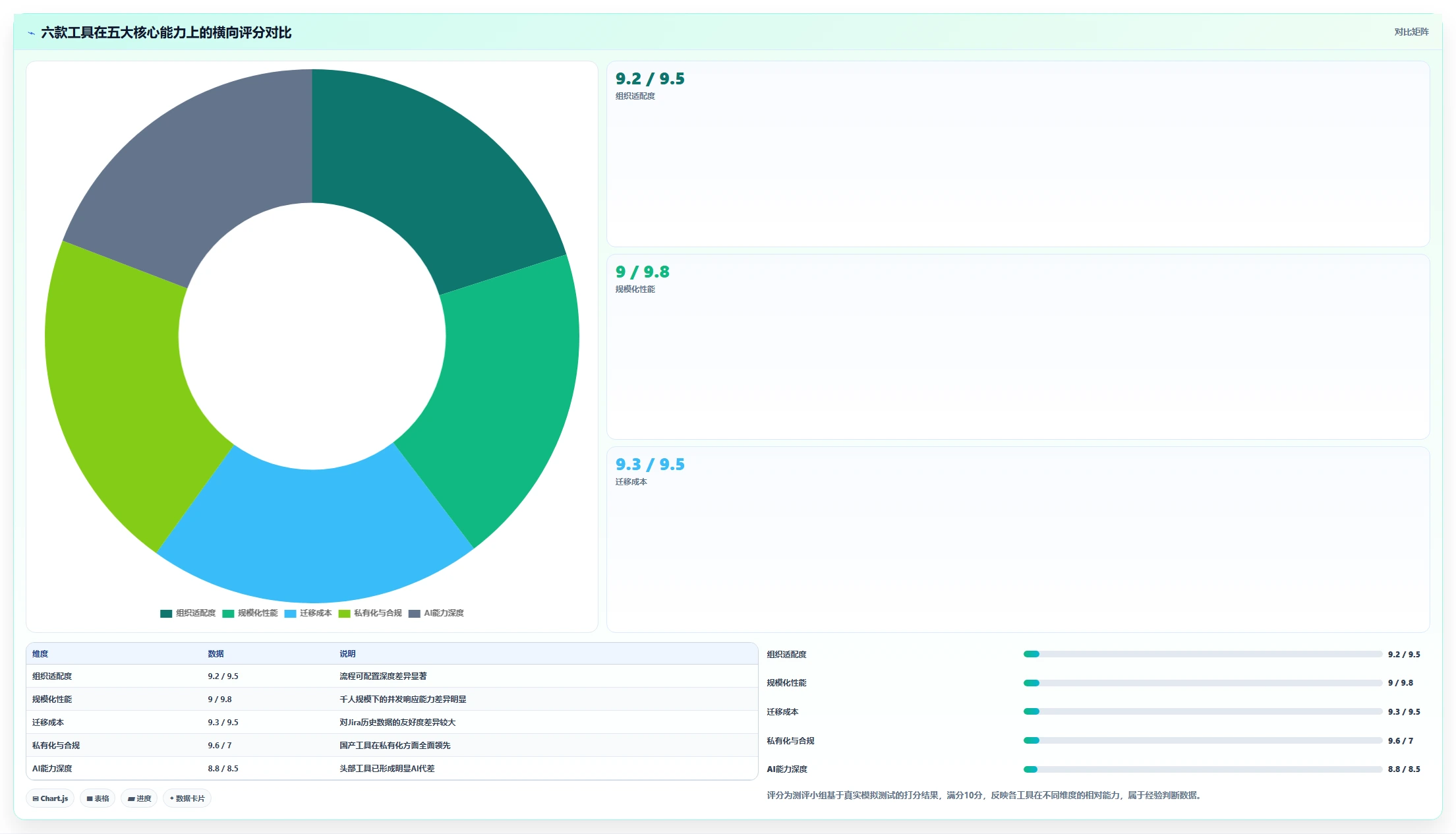Viewport: 1456px width, 834px height.
Task: Click the 数据卡片 tag chip
Action: pos(187,798)
